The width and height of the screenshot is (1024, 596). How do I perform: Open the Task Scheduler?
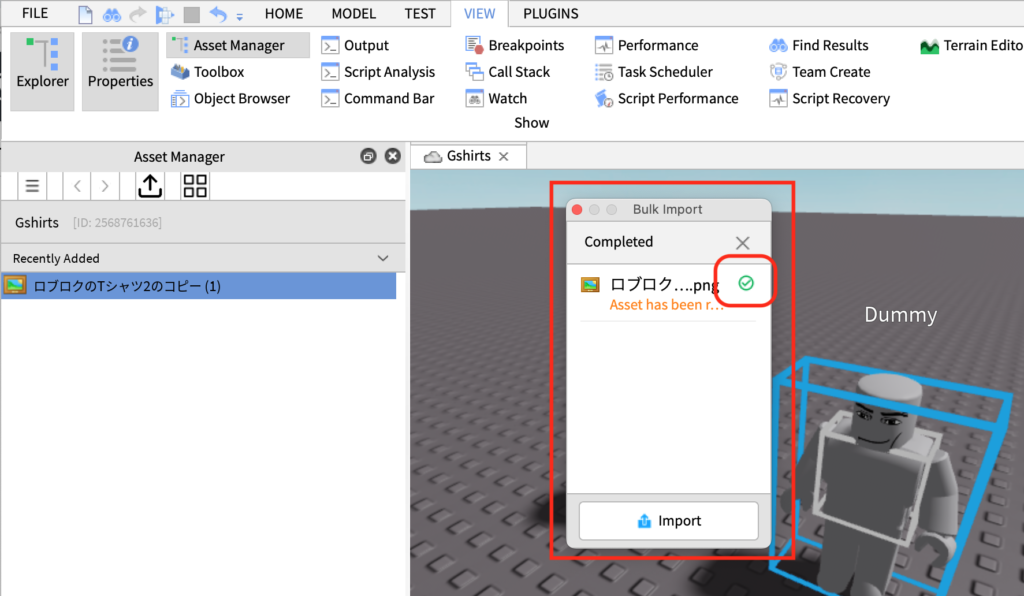click(654, 72)
